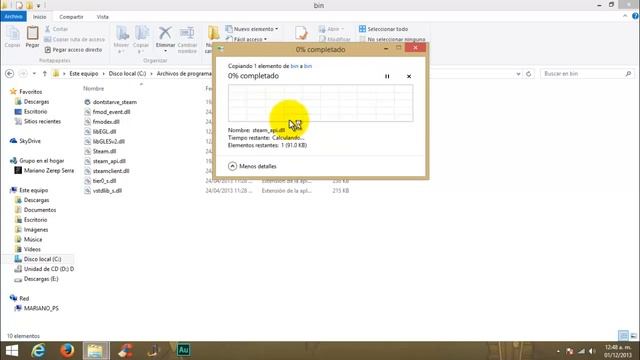Click the copy progress graph
640x360 pixels.
click(320, 103)
